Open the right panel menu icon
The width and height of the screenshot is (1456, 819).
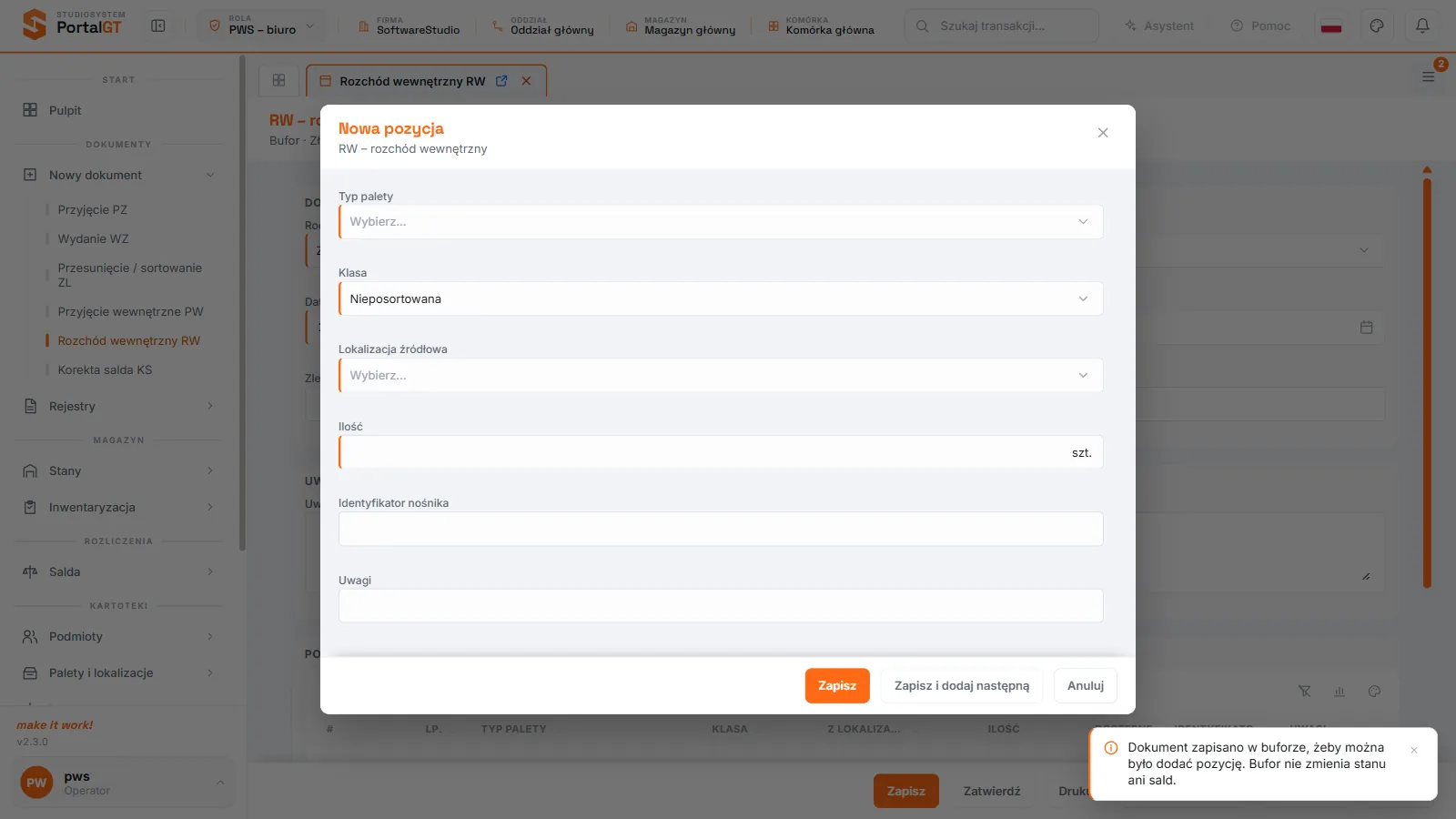1429,76
